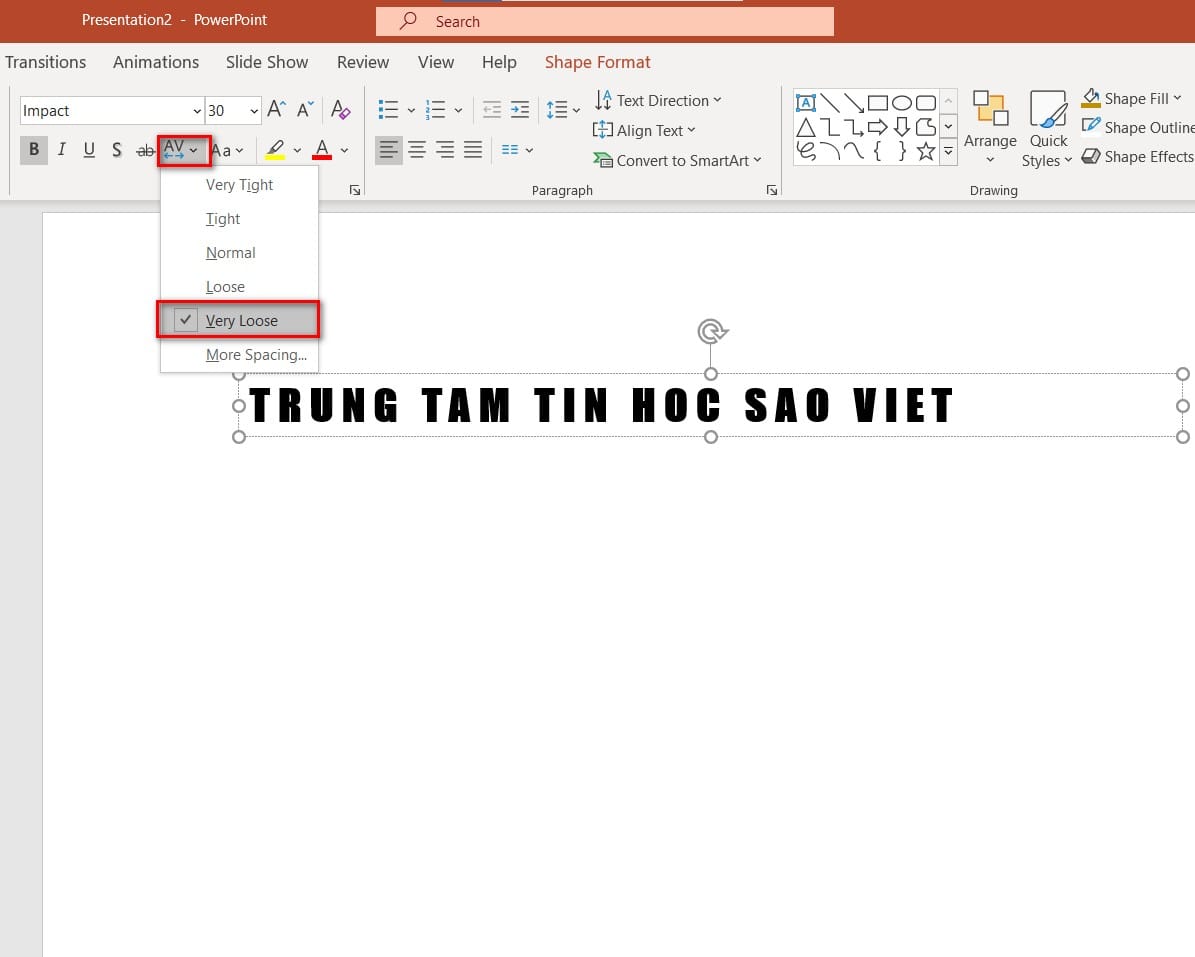Open the Convert to SmartArt menu
Image resolution: width=1195 pixels, height=957 pixels.
tap(678, 161)
